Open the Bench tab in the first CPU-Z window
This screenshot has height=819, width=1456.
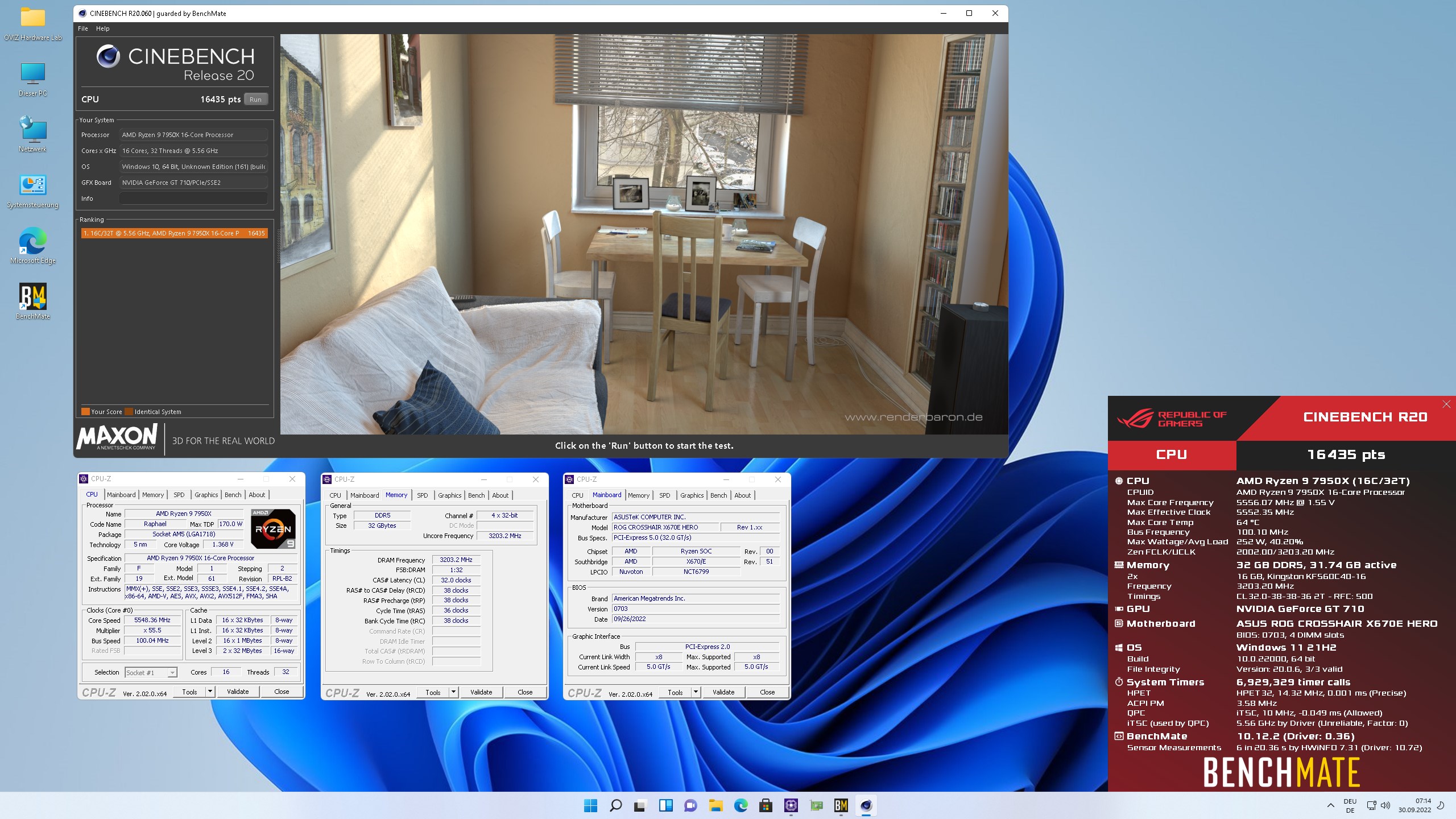coord(233,495)
